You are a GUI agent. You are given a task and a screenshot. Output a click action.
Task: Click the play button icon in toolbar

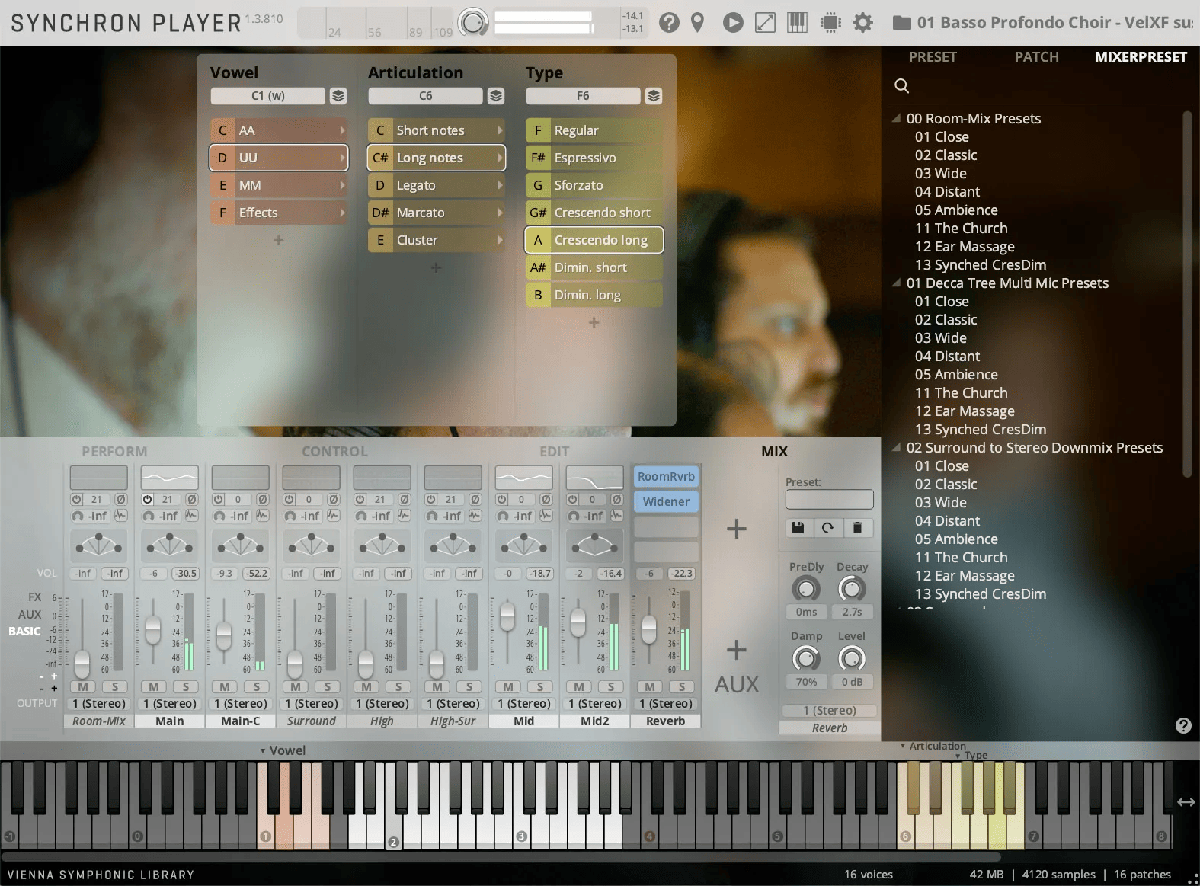733,22
